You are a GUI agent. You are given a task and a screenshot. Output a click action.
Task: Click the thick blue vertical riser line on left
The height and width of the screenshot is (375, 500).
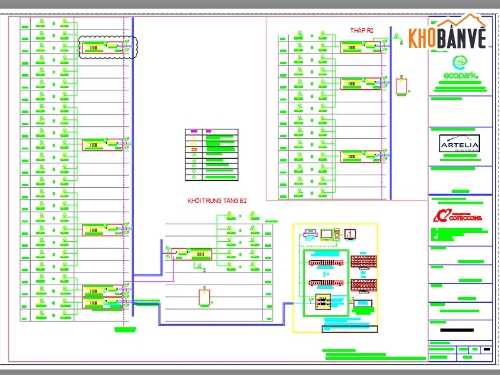coord(133,167)
